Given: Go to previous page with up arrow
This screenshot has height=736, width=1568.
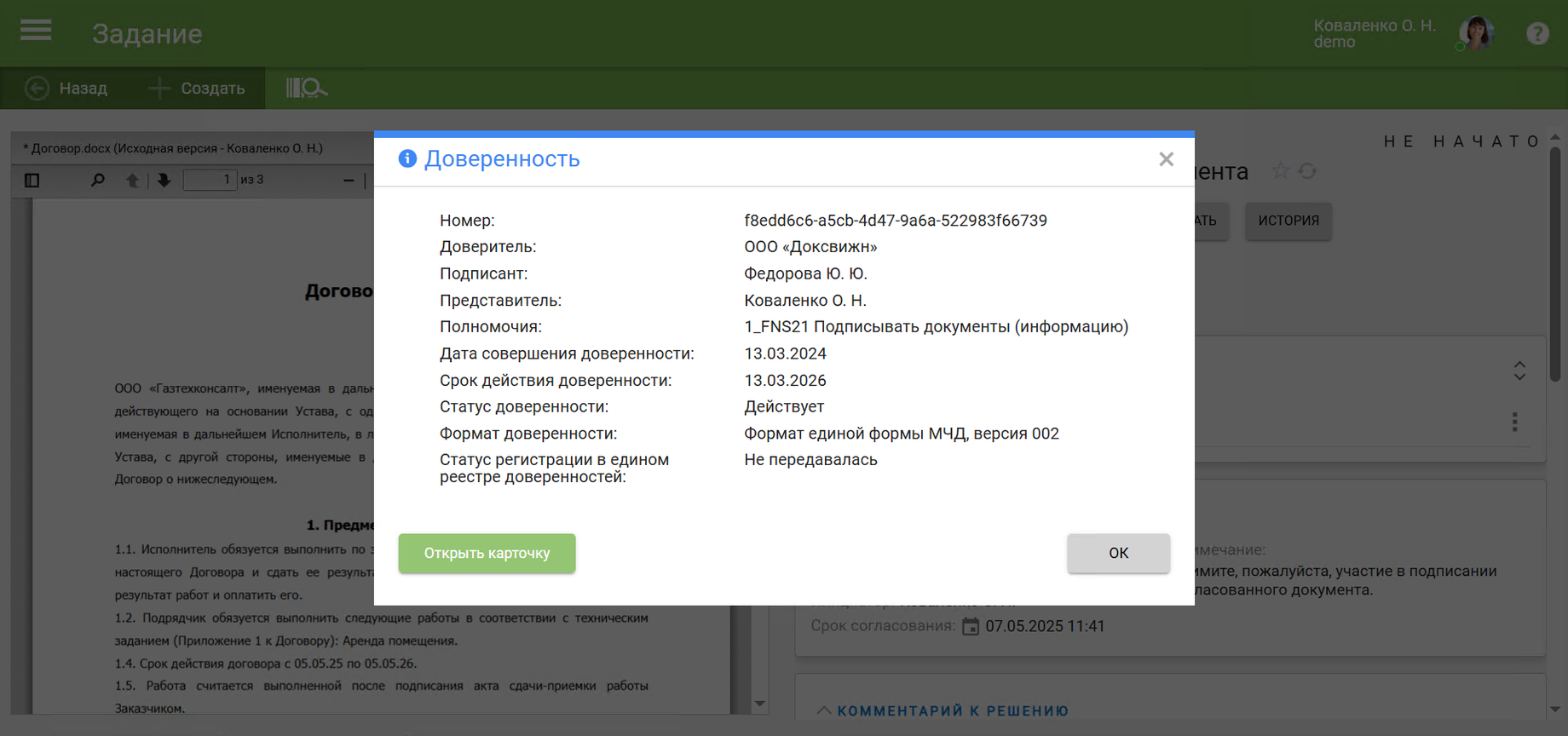Looking at the screenshot, I should [x=132, y=180].
